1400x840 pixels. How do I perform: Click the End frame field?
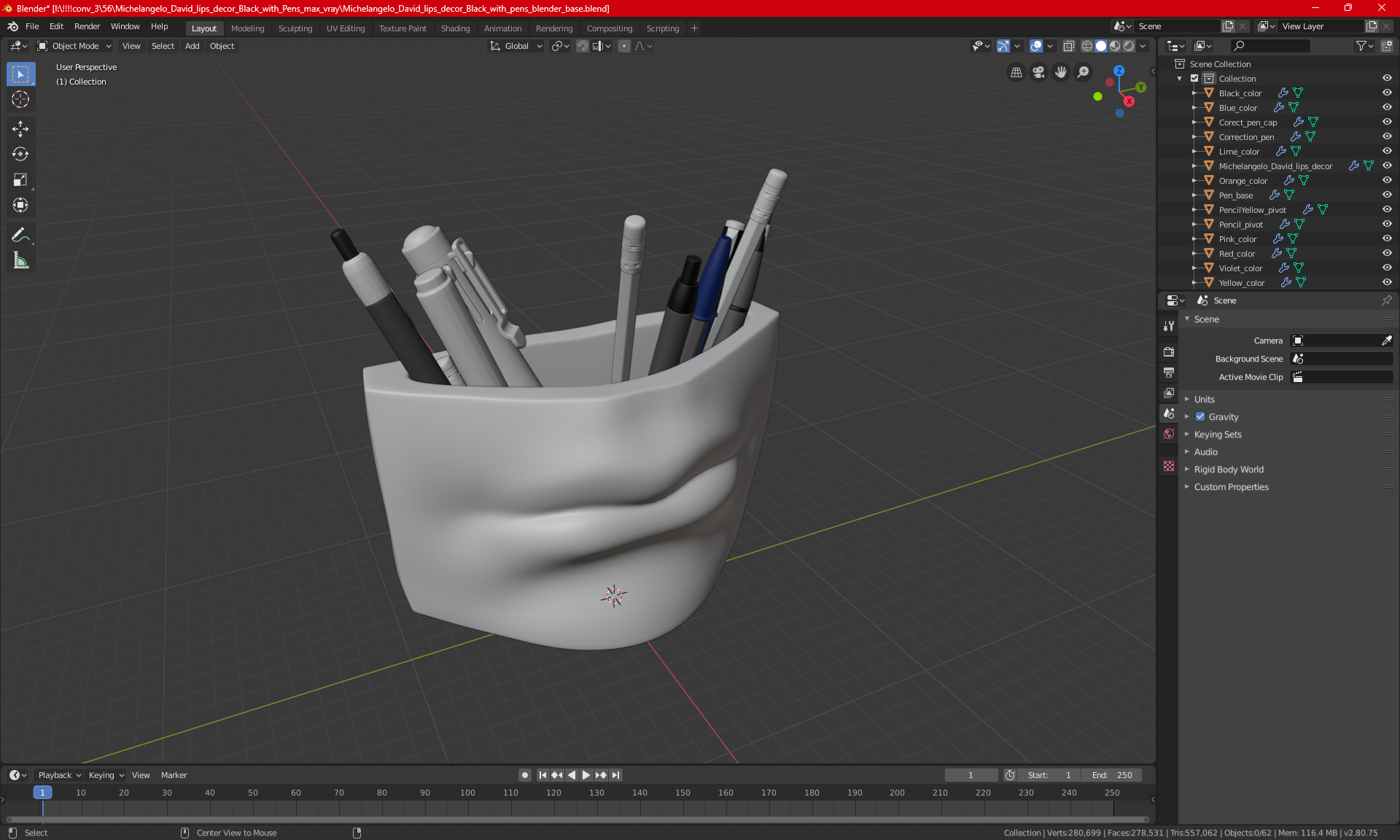click(x=1111, y=775)
